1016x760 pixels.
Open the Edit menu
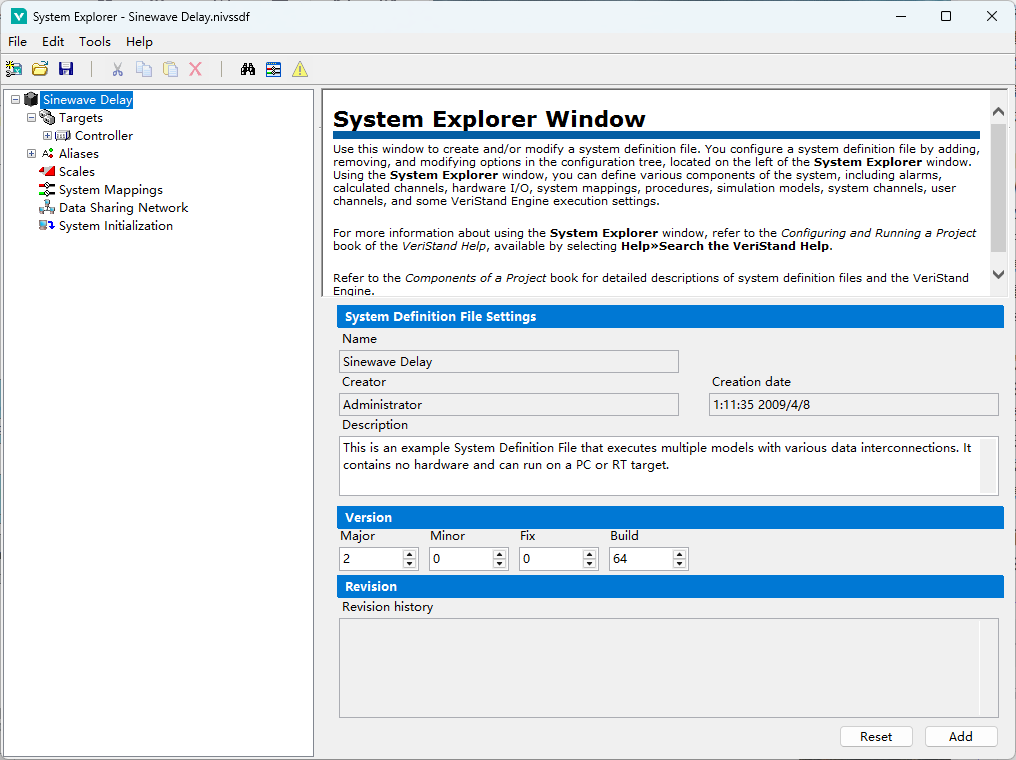click(x=53, y=41)
